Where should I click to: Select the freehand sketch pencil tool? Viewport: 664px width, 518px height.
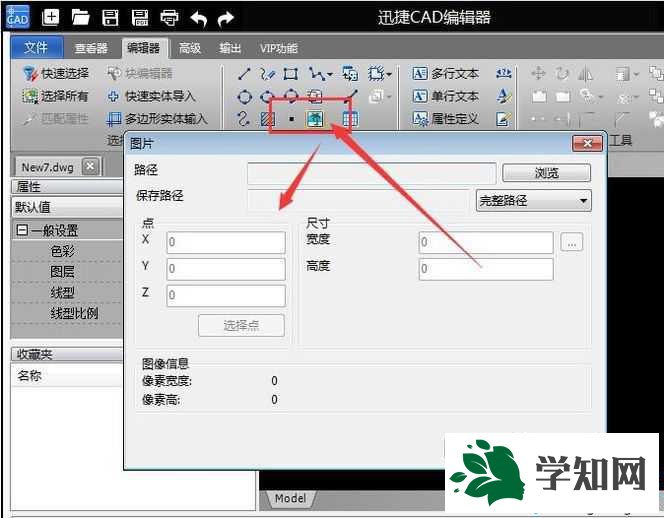(x=268, y=74)
